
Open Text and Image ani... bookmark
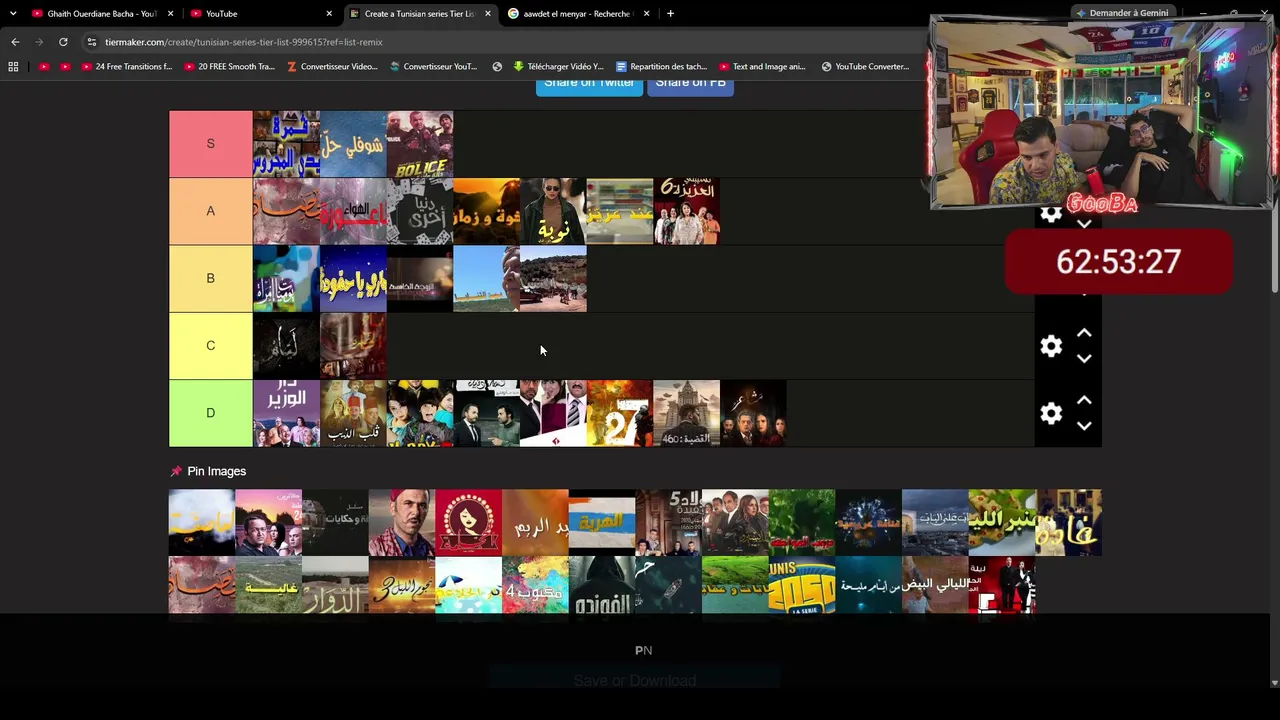coord(762,67)
